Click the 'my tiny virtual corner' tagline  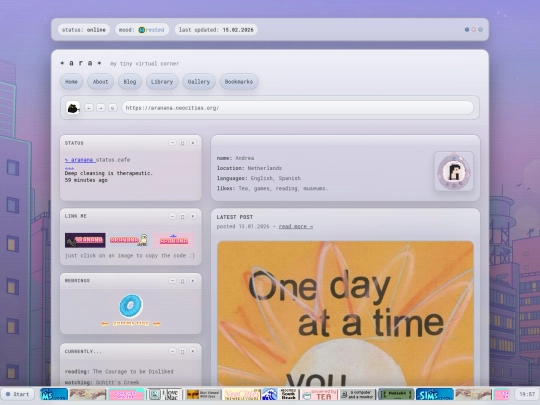tap(144, 64)
